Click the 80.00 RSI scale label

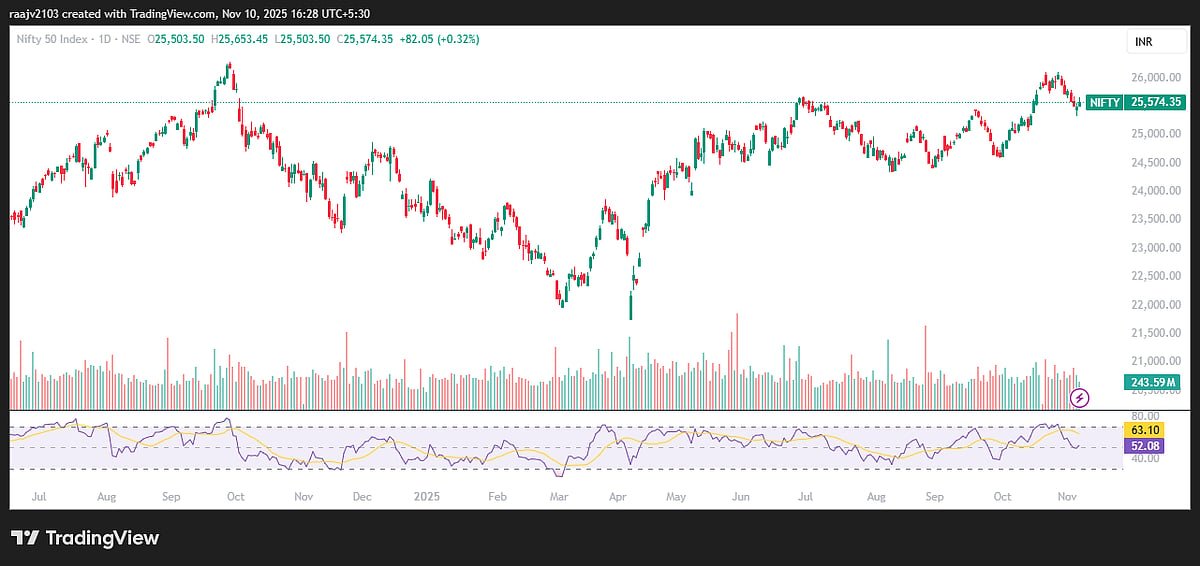[1143, 415]
